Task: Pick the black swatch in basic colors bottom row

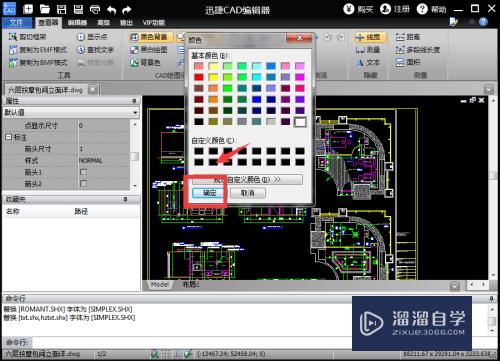Action: tap(199, 122)
